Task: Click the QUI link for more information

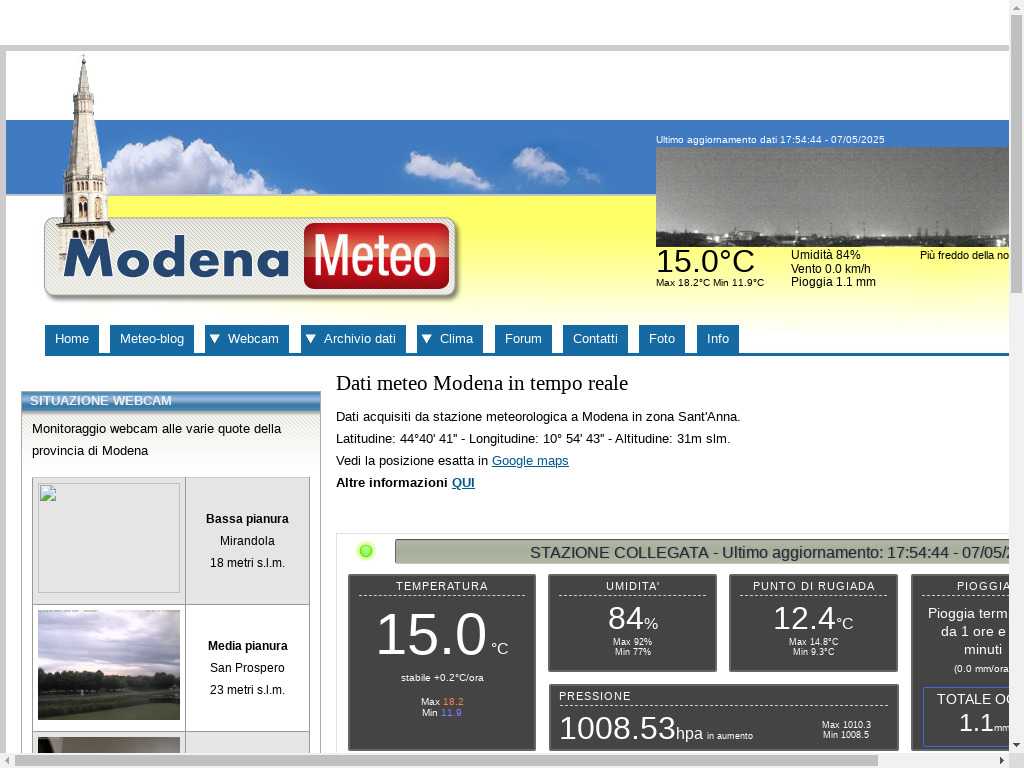Action: pos(463,483)
